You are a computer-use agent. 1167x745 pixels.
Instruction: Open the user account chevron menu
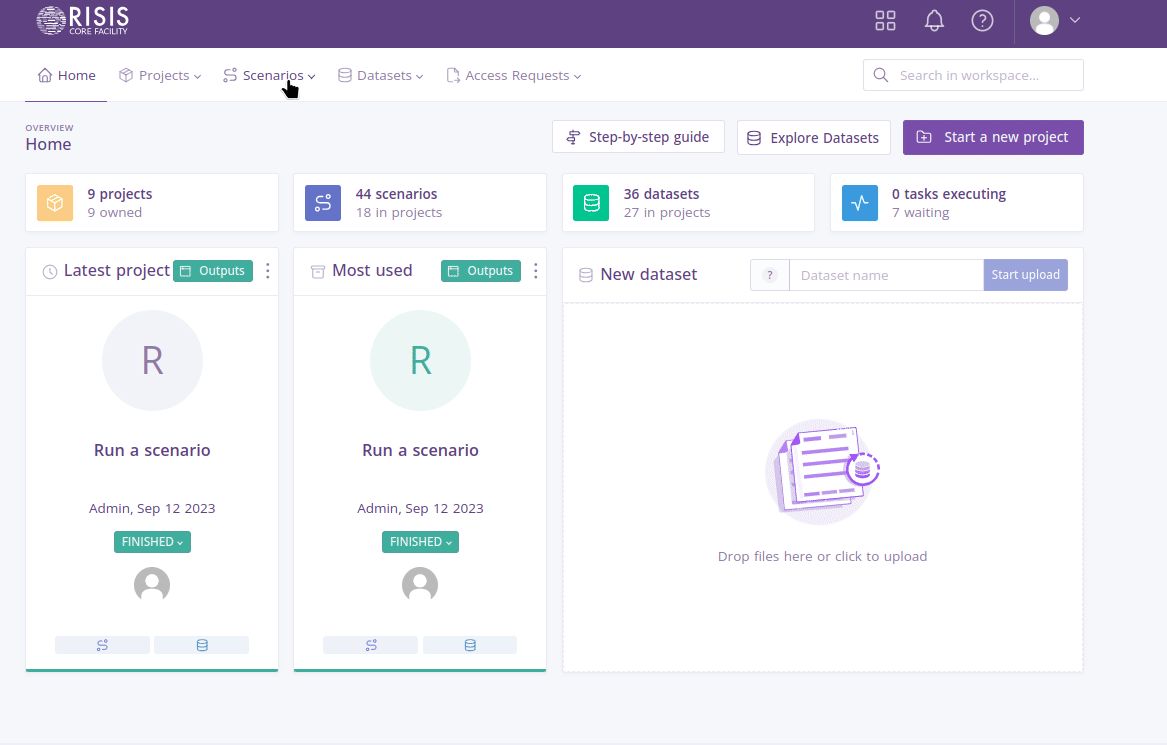pos(1075,20)
